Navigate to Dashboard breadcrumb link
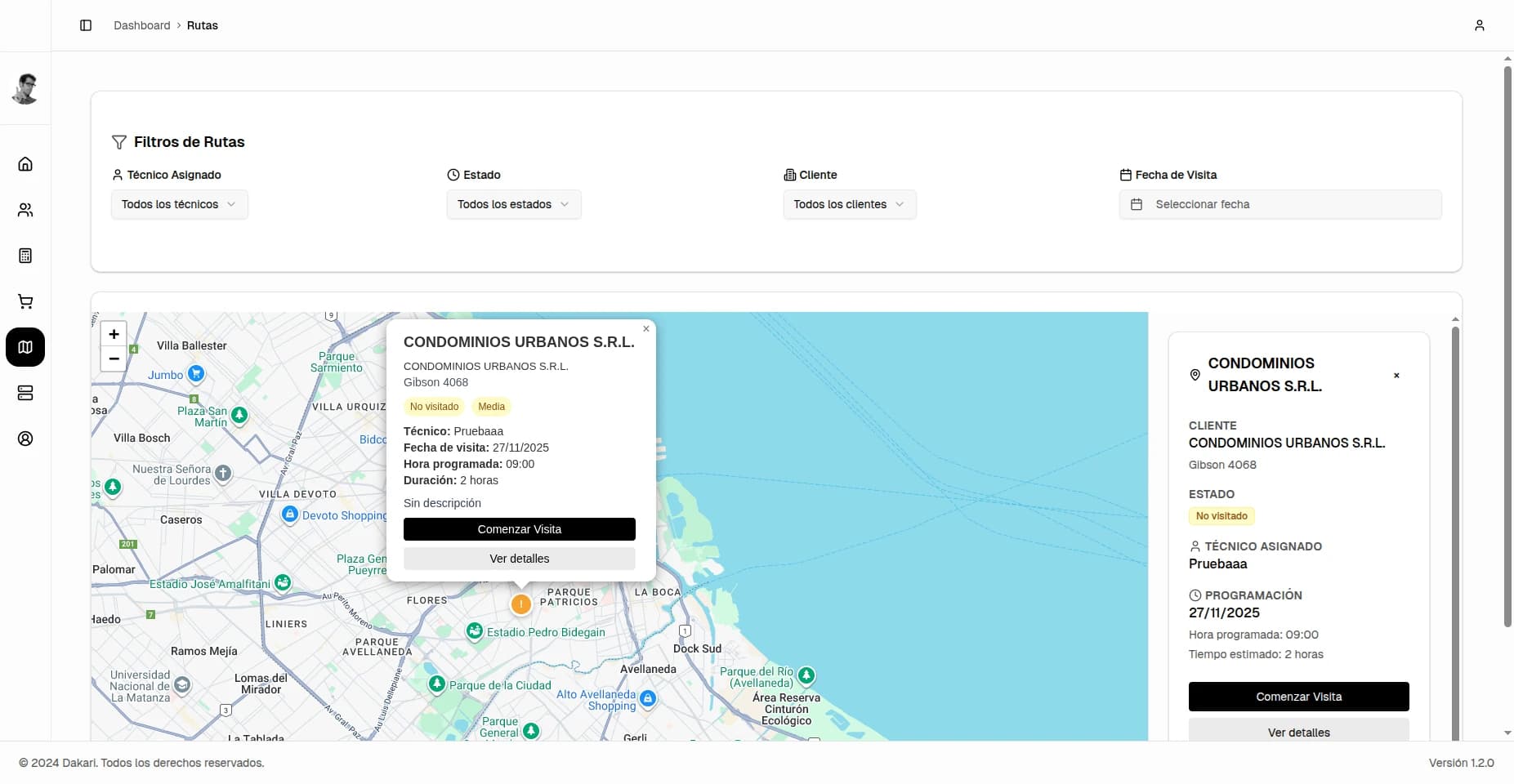 [x=142, y=25]
